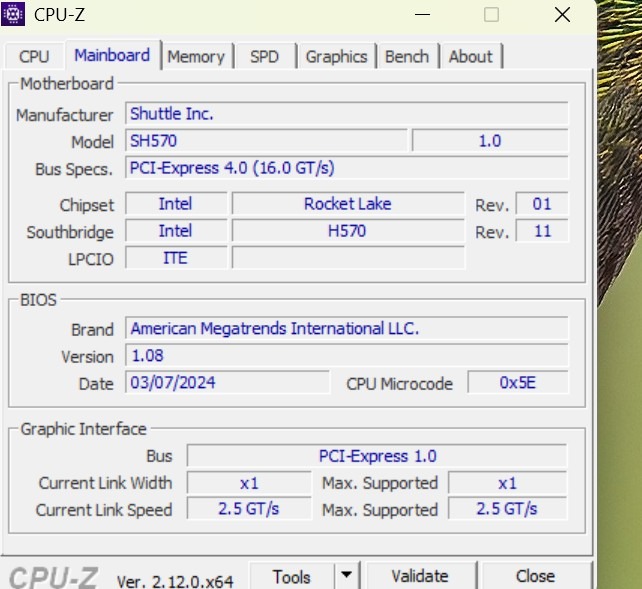The height and width of the screenshot is (589, 642).
Task: Click the Chipset vendor Intel field
Action: [176, 203]
